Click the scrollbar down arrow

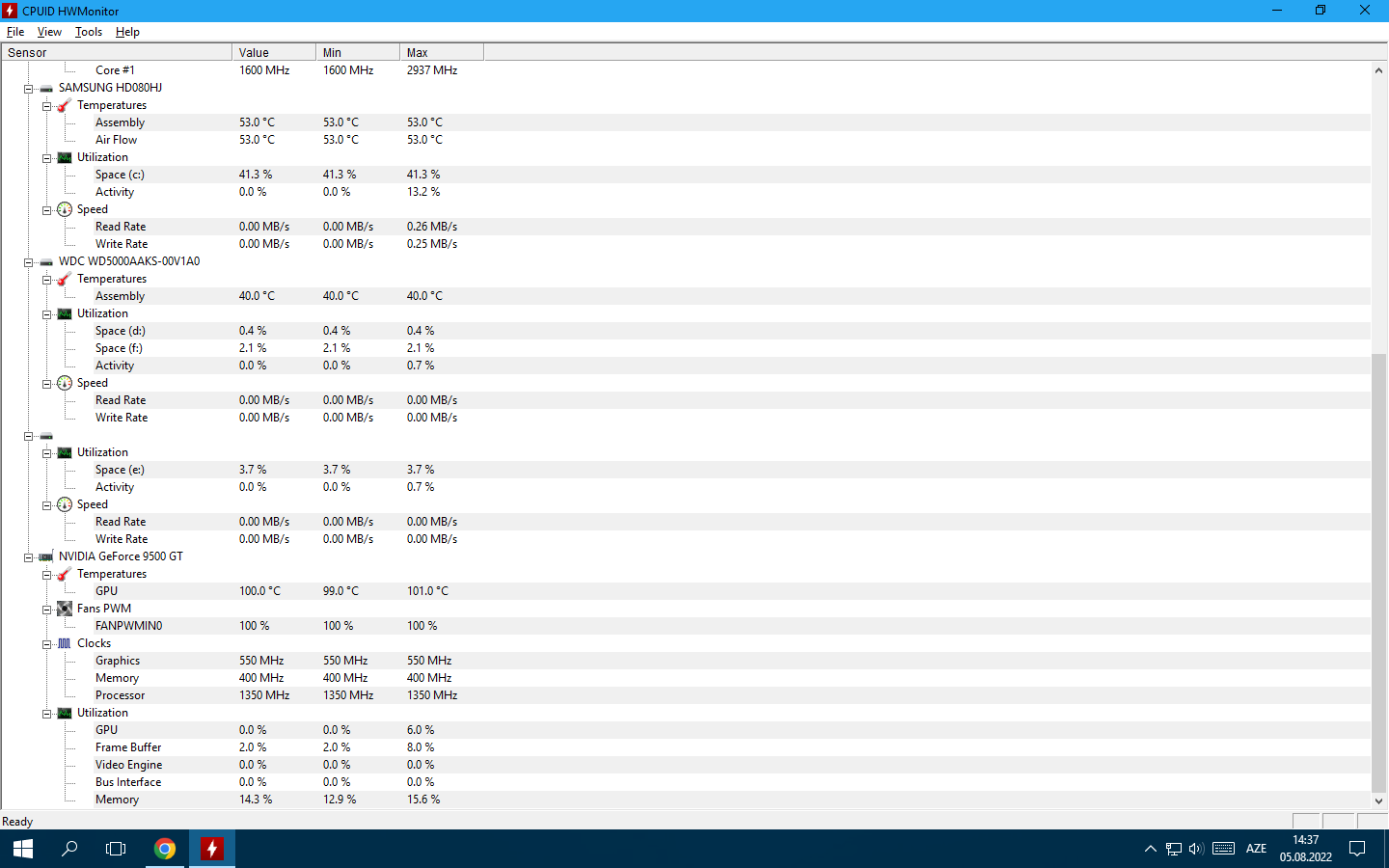point(1379,800)
